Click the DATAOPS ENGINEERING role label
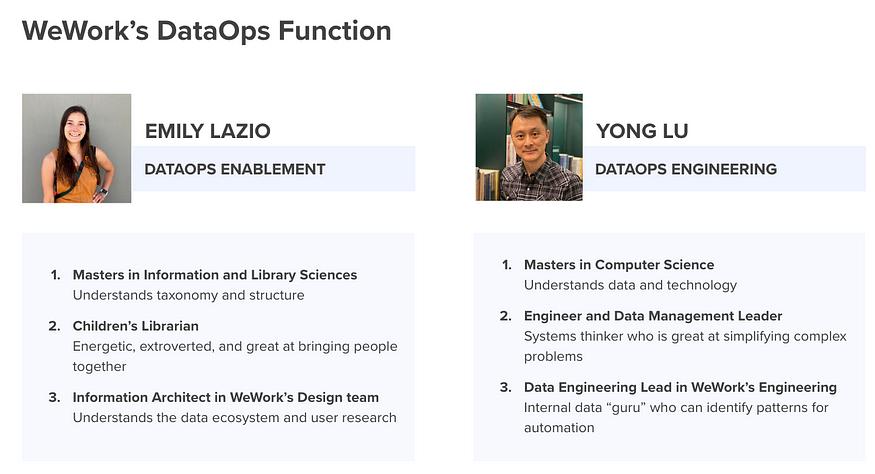875x474 pixels. [686, 169]
